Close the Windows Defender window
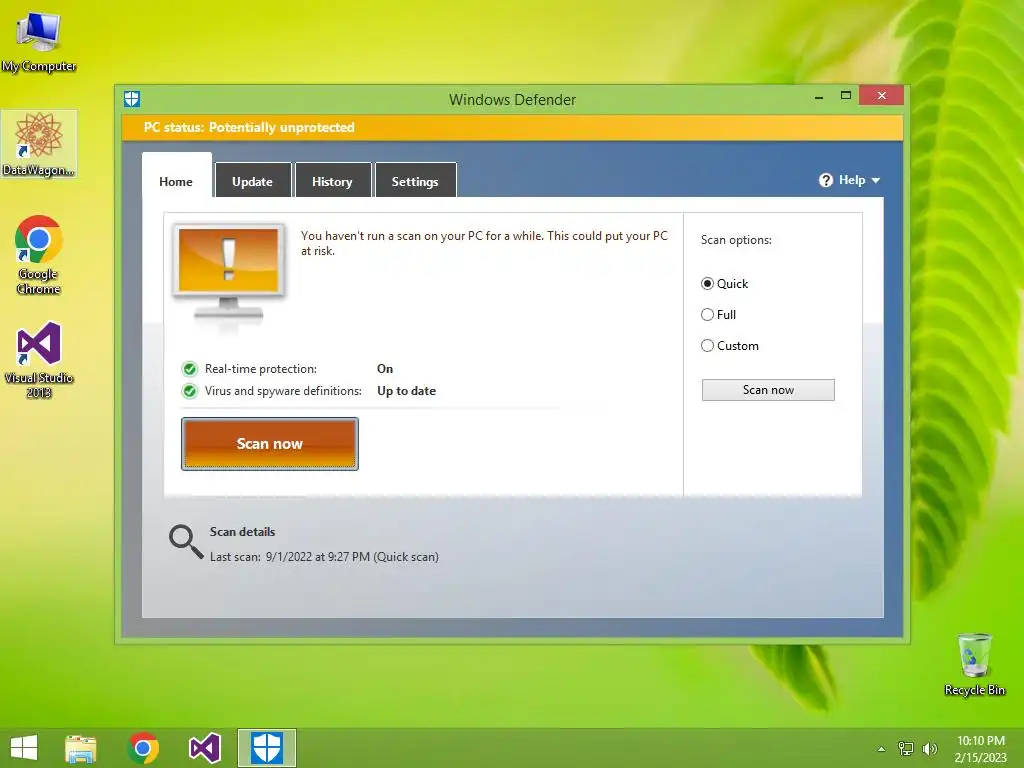1024x768 pixels. (x=882, y=96)
